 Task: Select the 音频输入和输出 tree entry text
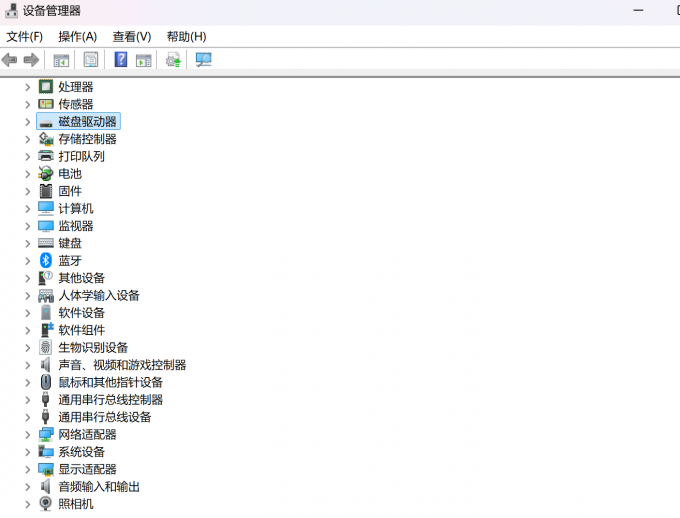99,486
